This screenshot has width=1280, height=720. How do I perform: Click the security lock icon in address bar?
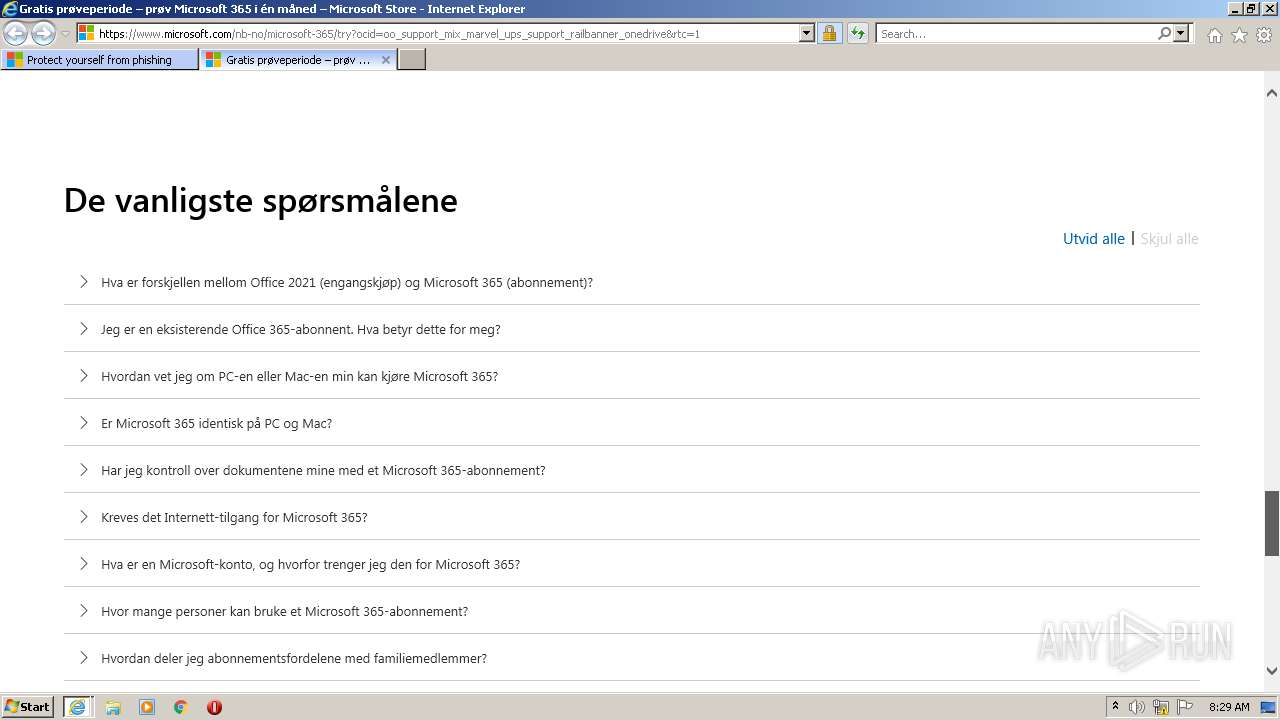(x=829, y=33)
